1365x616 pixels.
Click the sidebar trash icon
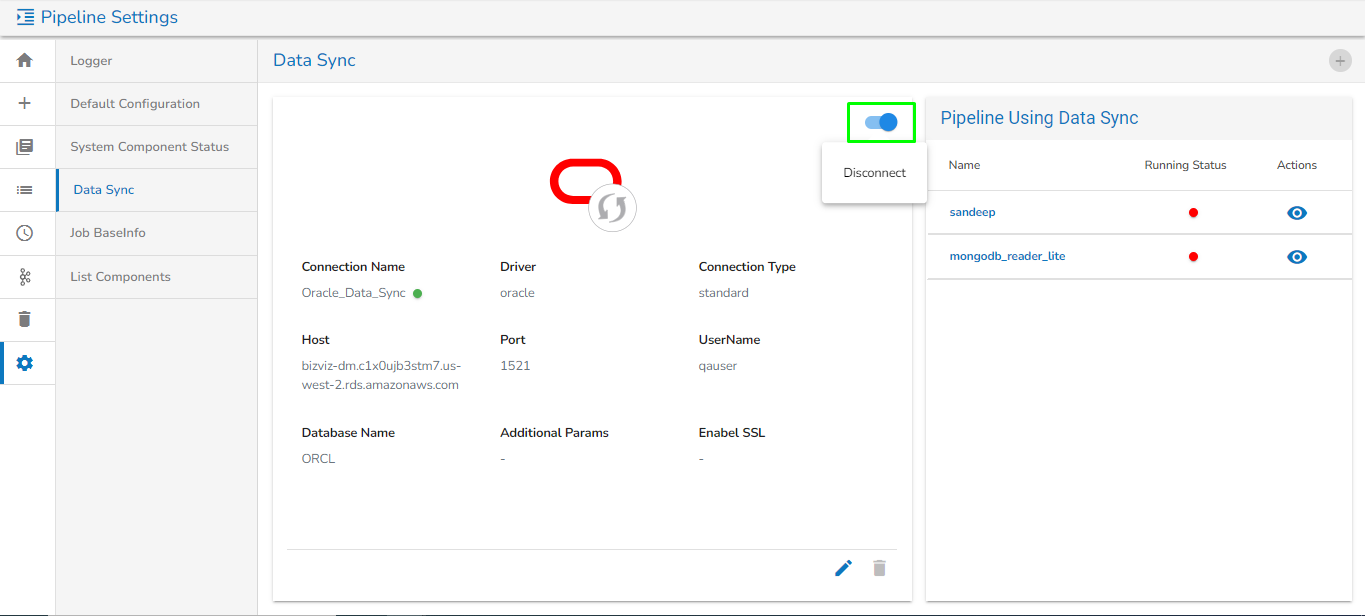point(25,319)
